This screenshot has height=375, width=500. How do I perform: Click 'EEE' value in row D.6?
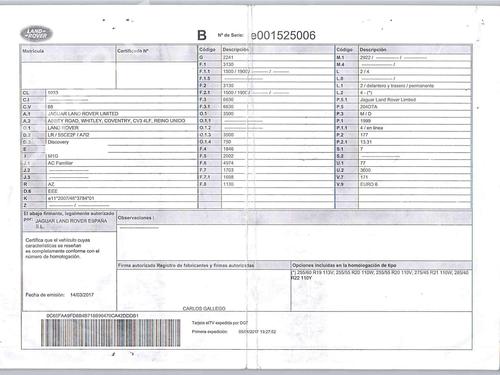[52, 191]
